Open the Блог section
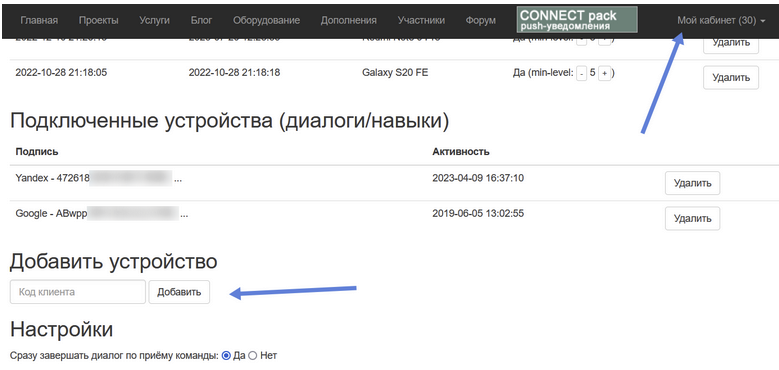Image resolution: width=779 pixels, height=370 pixels. pos(201,20)
